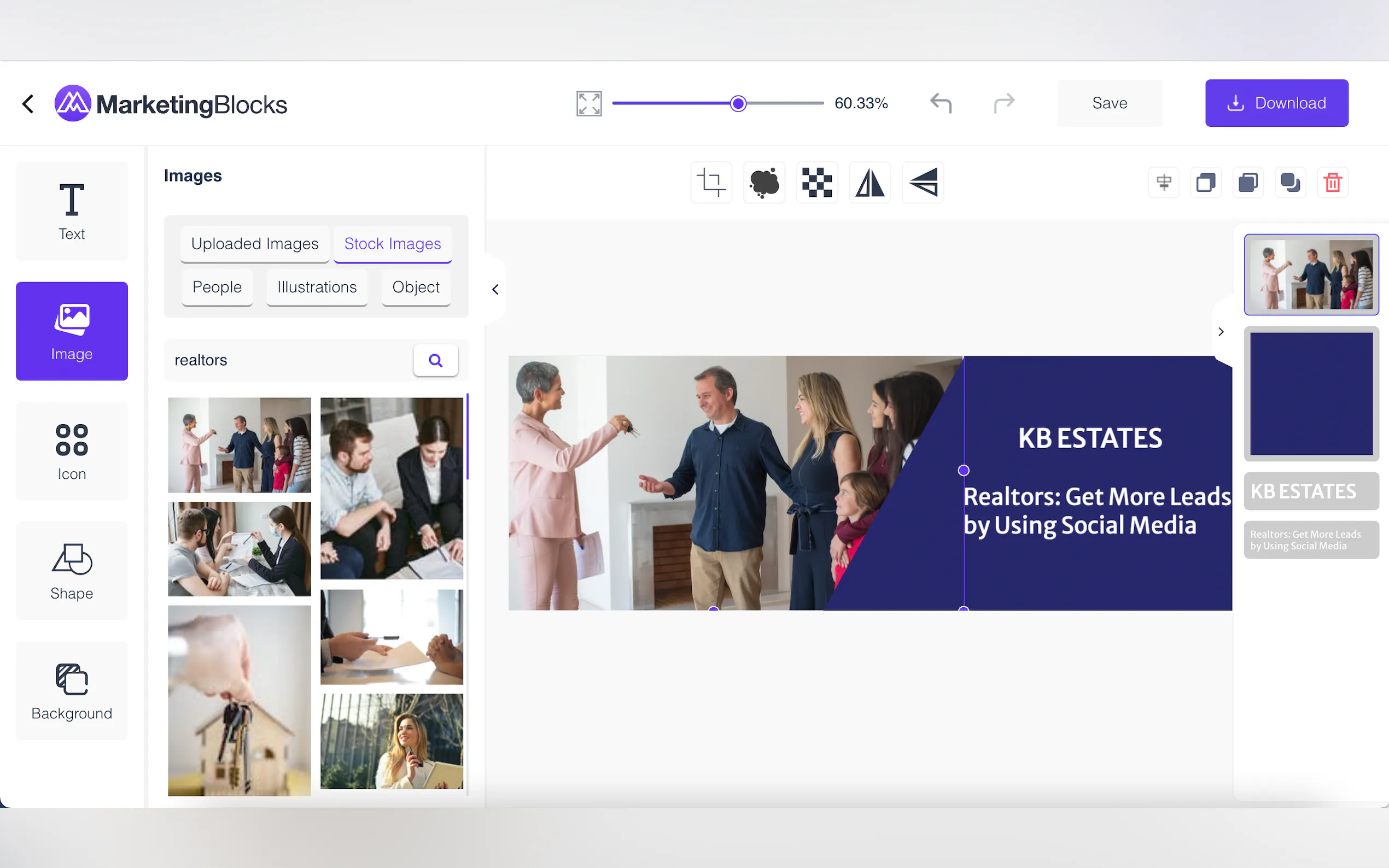Flip image vertically icon
The width and height of the screenshot is (1389, 868).
click(923, 183)
